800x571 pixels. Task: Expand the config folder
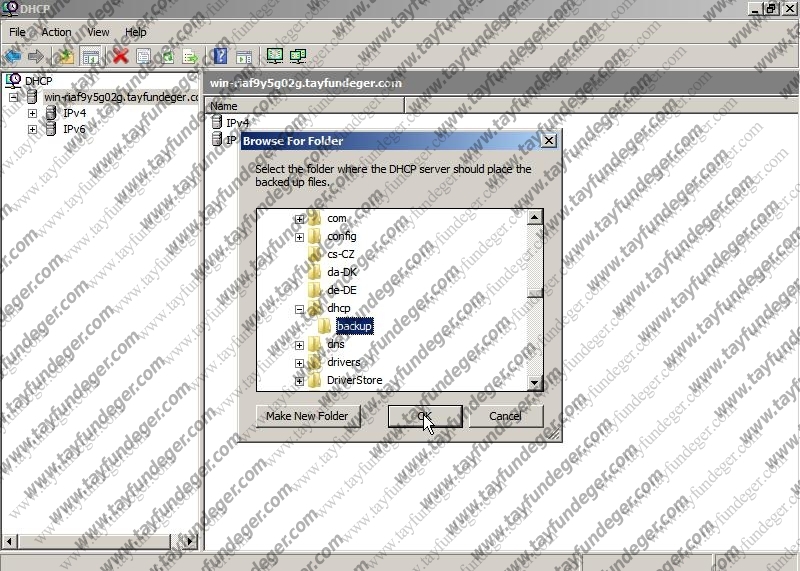[x=299, y=237]
